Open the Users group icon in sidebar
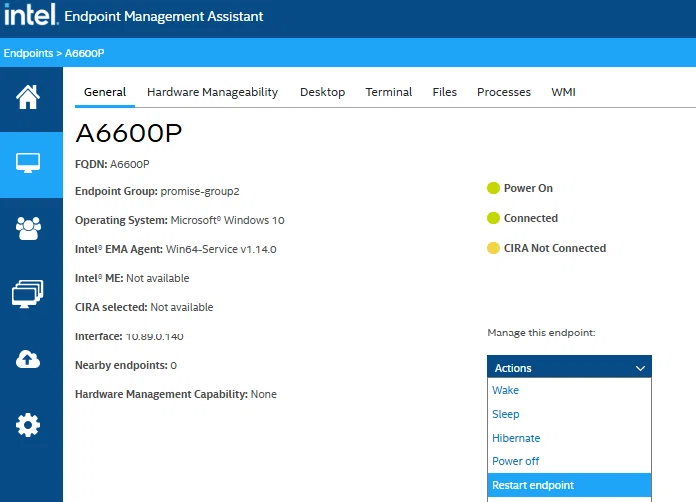 (x=28, y=228)
